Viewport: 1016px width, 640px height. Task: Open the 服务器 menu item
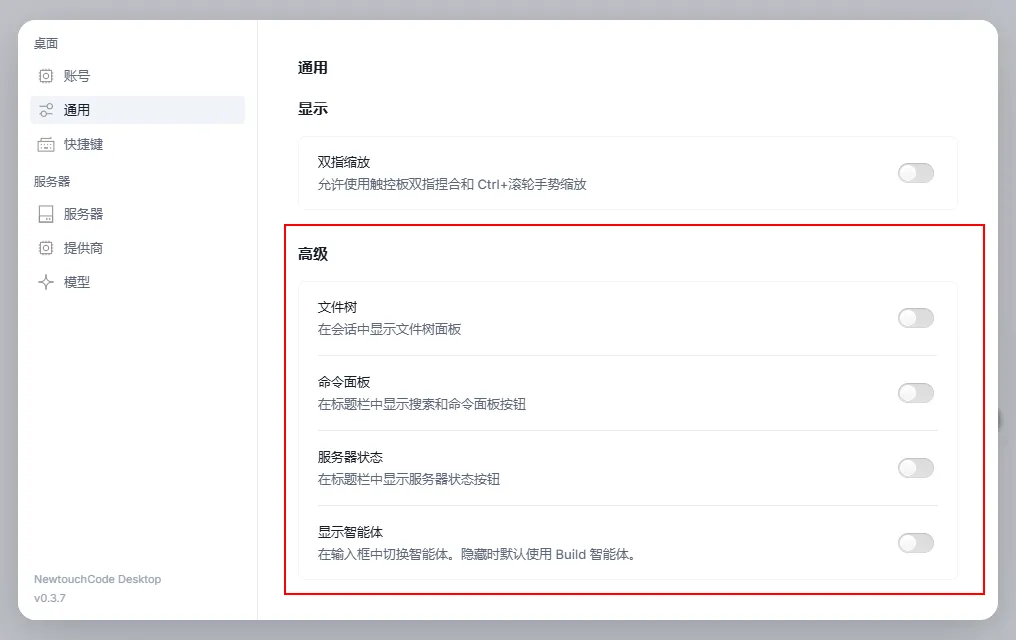coord(137,214)
